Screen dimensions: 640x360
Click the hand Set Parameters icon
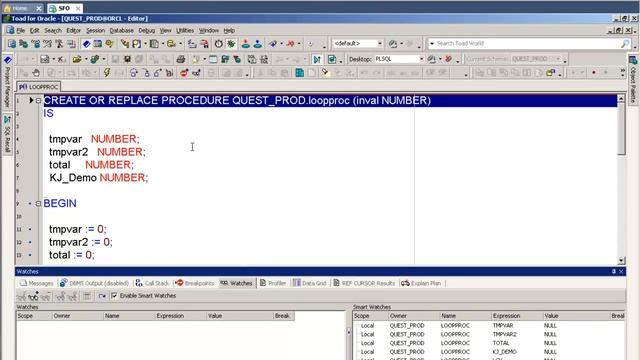(x=36, y=73)
